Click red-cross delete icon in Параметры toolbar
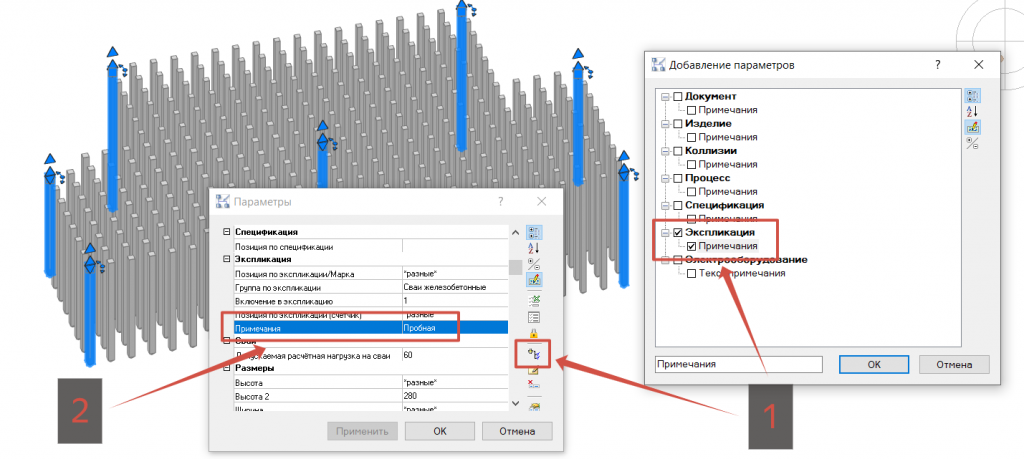This screenshot has width=1024, height=459. pyautogui.click(x=534, y=386)
